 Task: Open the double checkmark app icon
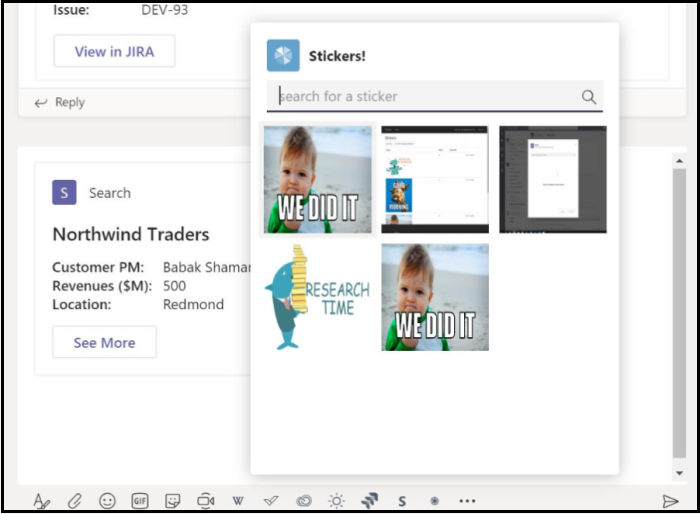tap(271, 501)
